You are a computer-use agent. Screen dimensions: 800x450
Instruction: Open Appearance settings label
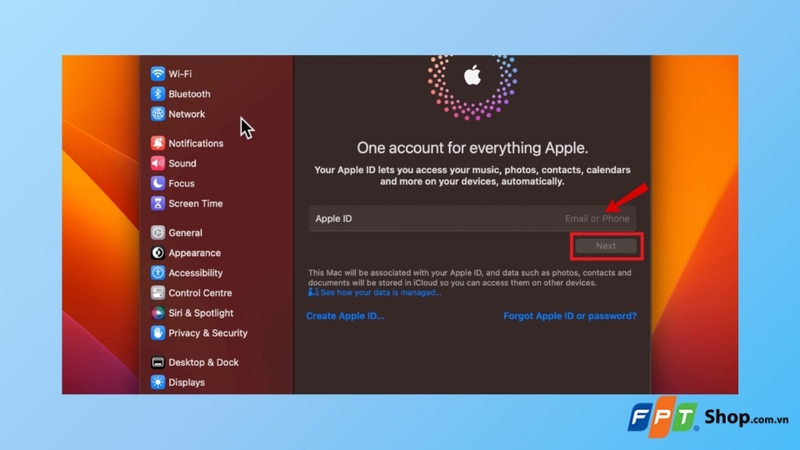(194, 253)
